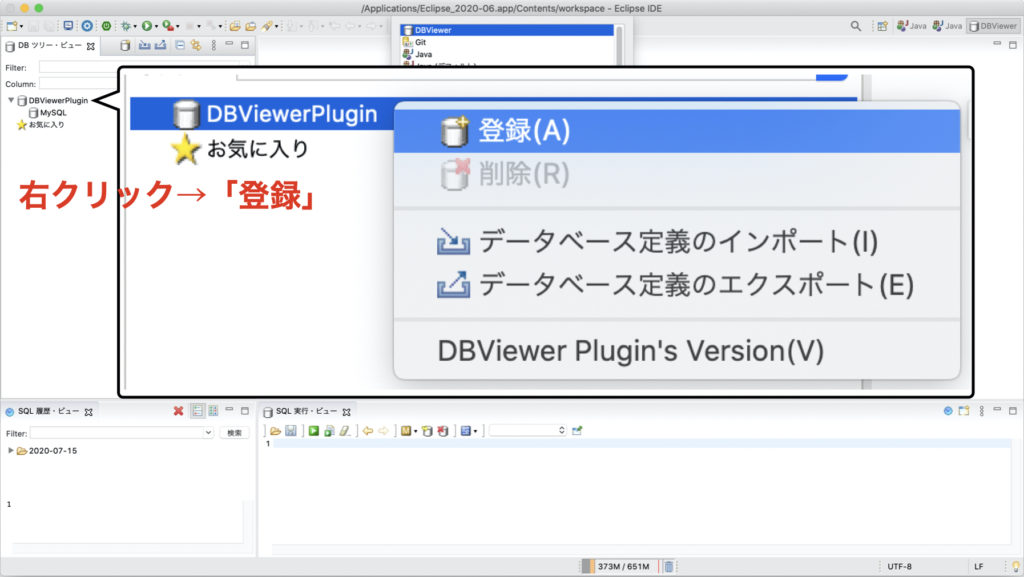Viewport: 1024px width, 577px height.
Task: Click the green power icon in main toolbar
Action: (106, 26)
